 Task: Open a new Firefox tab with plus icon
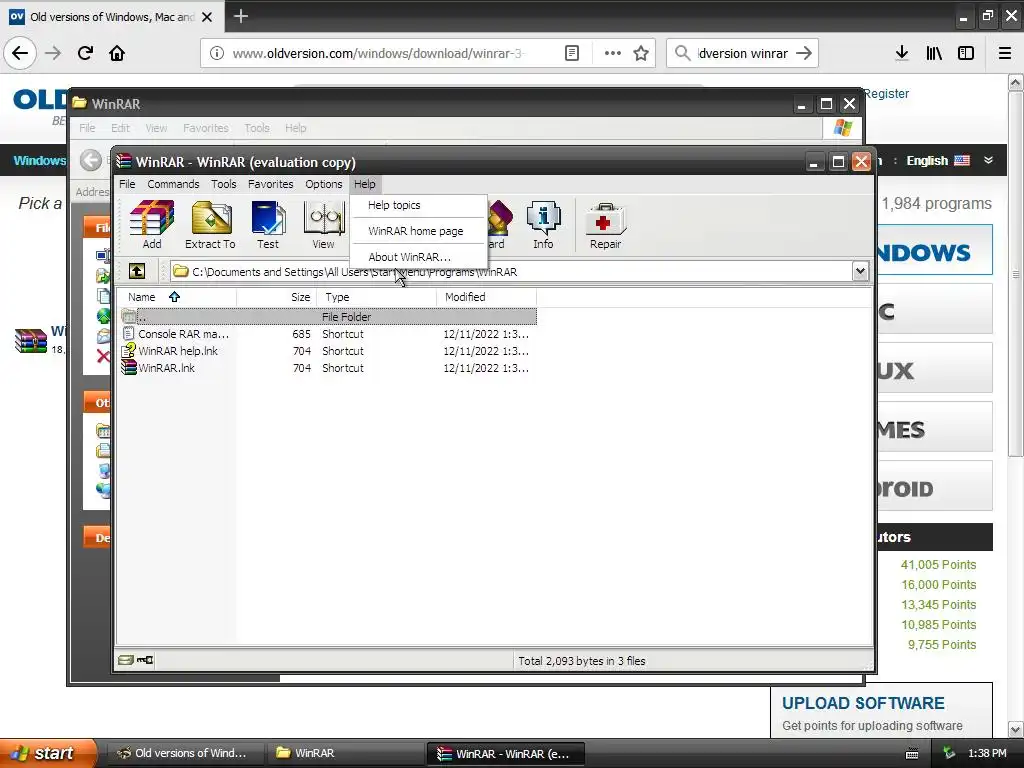(240, 16)
